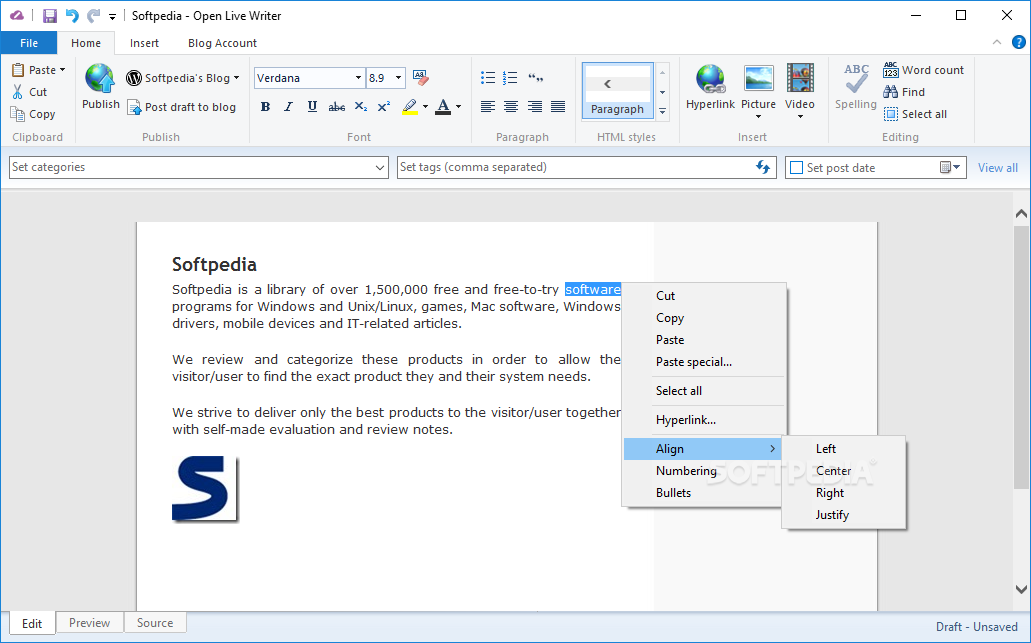Image resolution: width=1031 pixels, height=643 pixels.
Task: Undo the last action
Action: pos(72,16)
